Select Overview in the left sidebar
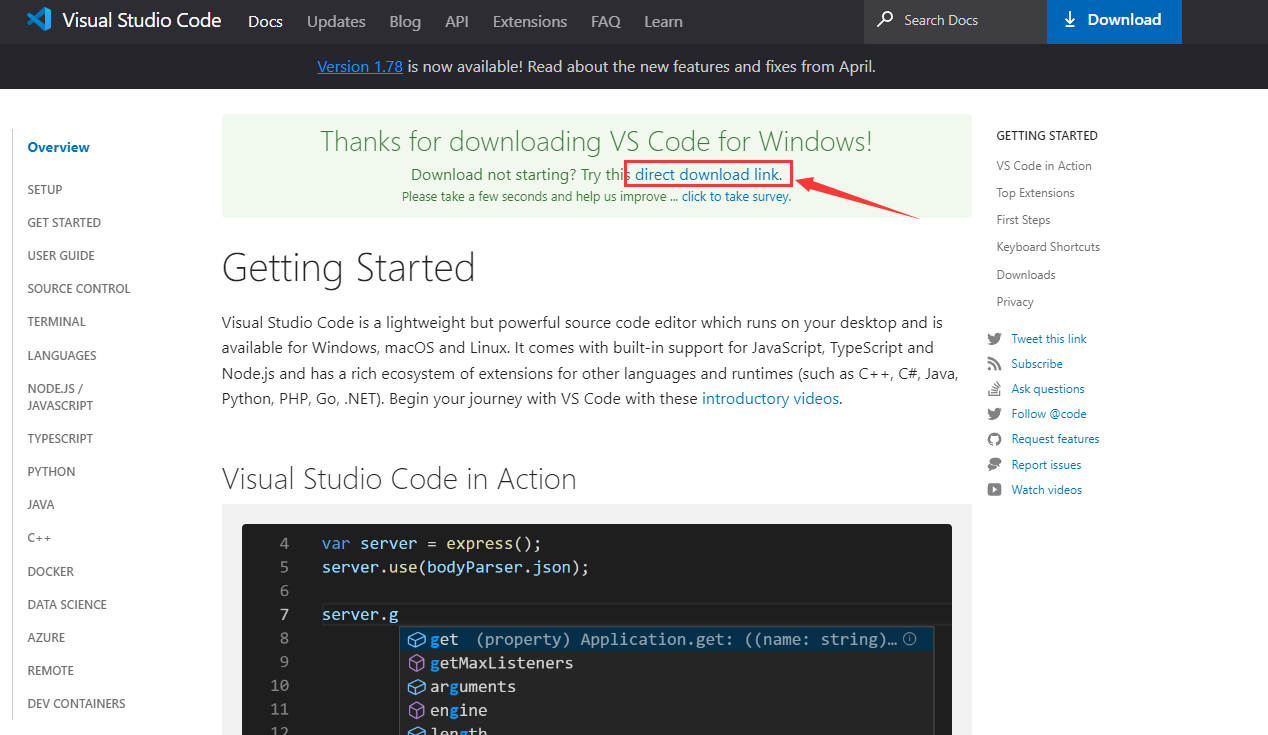 point(59,147)
